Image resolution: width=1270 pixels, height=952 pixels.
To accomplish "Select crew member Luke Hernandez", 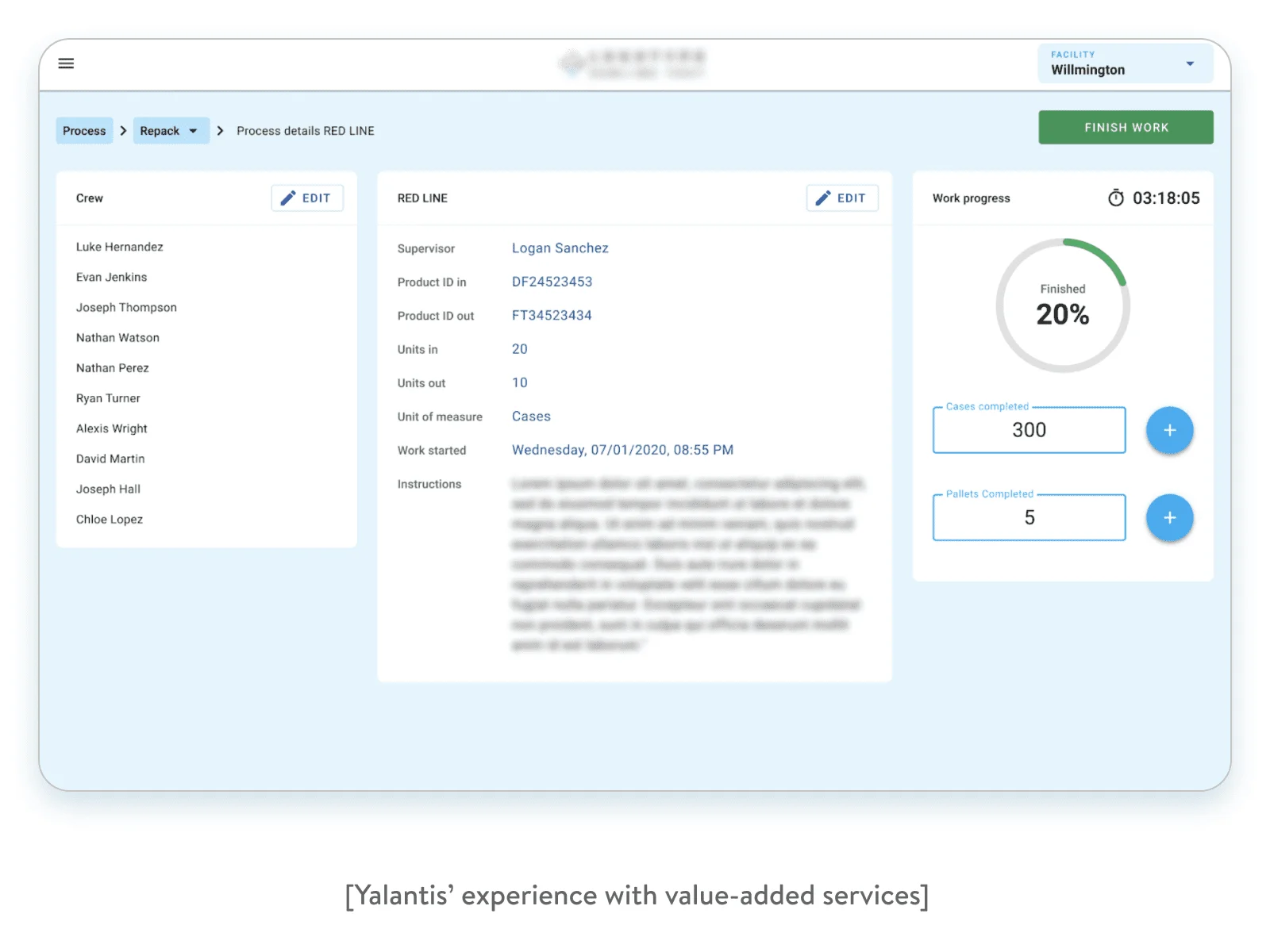I will [120, 247].
